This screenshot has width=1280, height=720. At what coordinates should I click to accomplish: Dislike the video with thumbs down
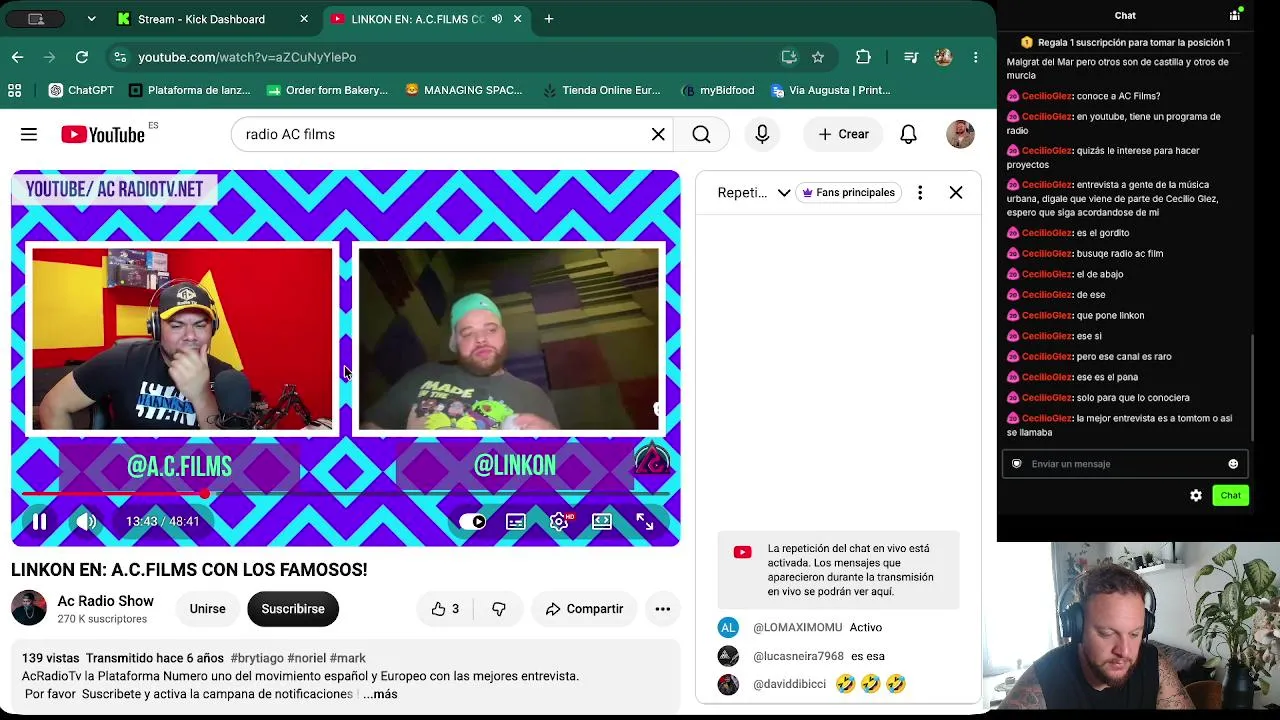pos(499,609)
